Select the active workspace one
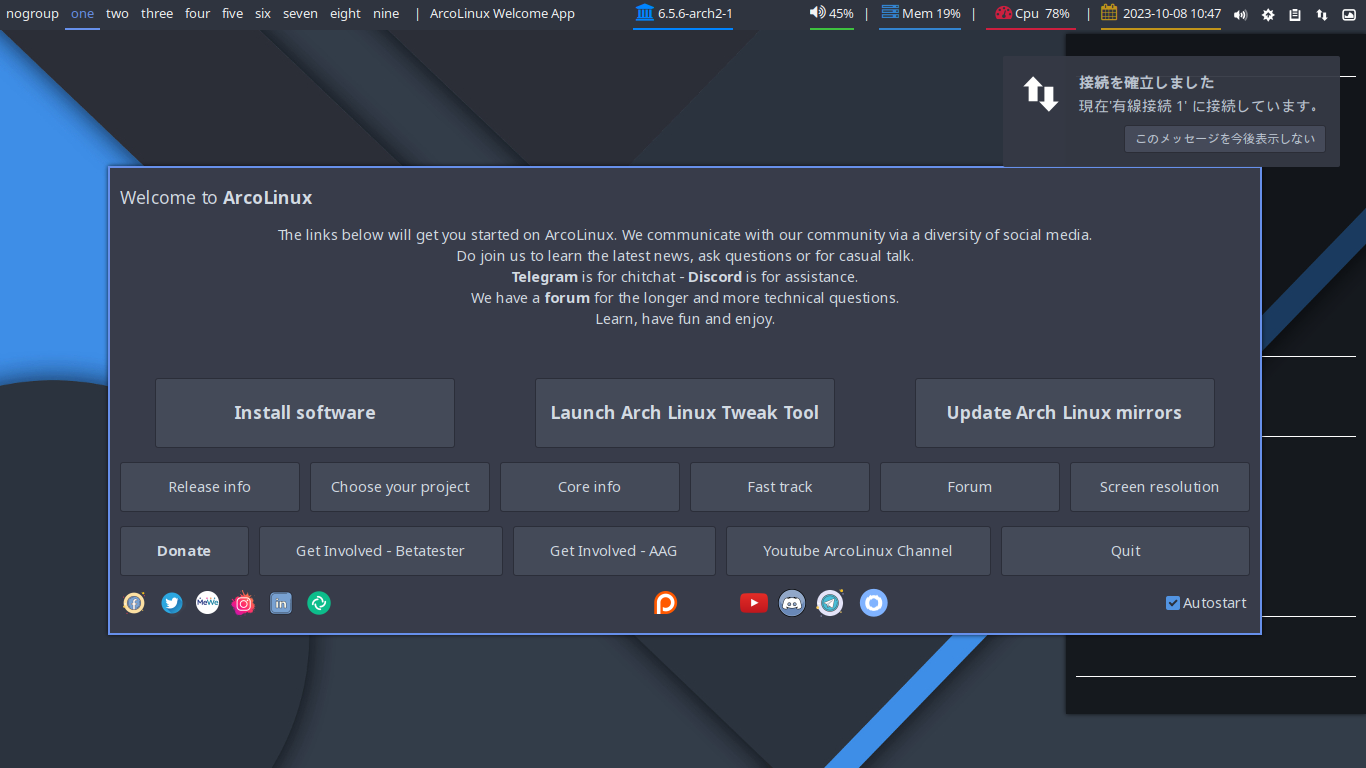 (82, 14)
